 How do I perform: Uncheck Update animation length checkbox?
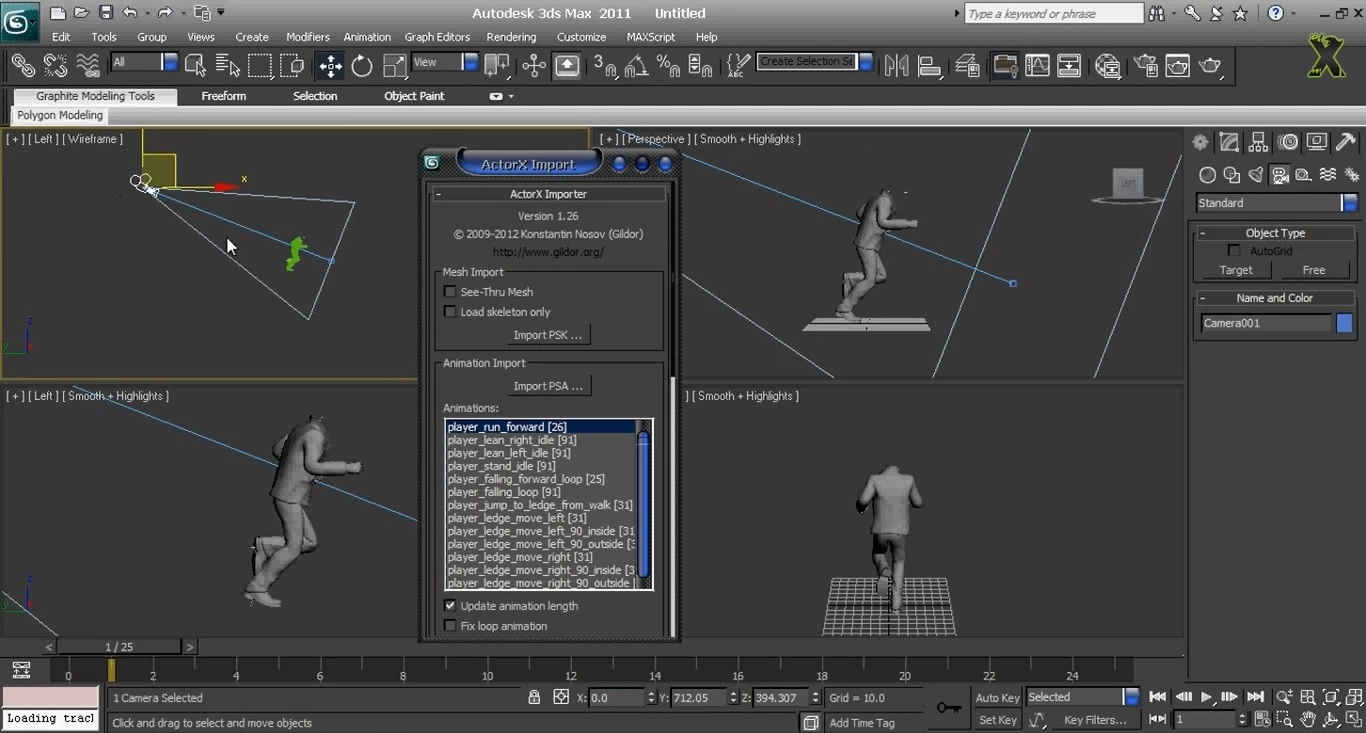(450, 606)
